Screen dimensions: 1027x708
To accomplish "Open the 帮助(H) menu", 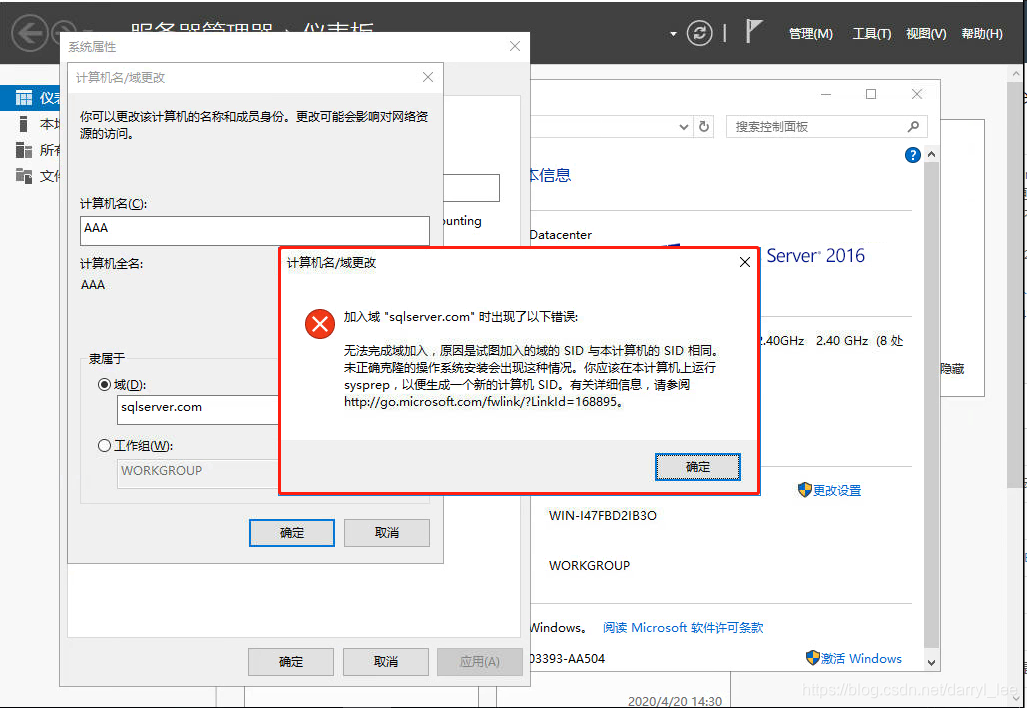I will (x=982, y=33).
